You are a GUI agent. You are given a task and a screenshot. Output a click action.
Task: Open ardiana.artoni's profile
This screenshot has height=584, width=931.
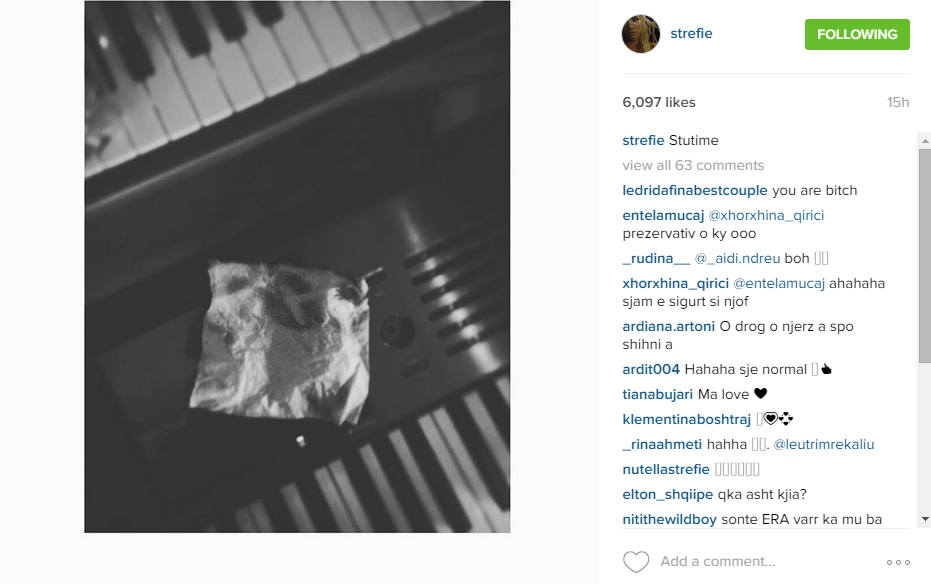(x=669, y=326)
